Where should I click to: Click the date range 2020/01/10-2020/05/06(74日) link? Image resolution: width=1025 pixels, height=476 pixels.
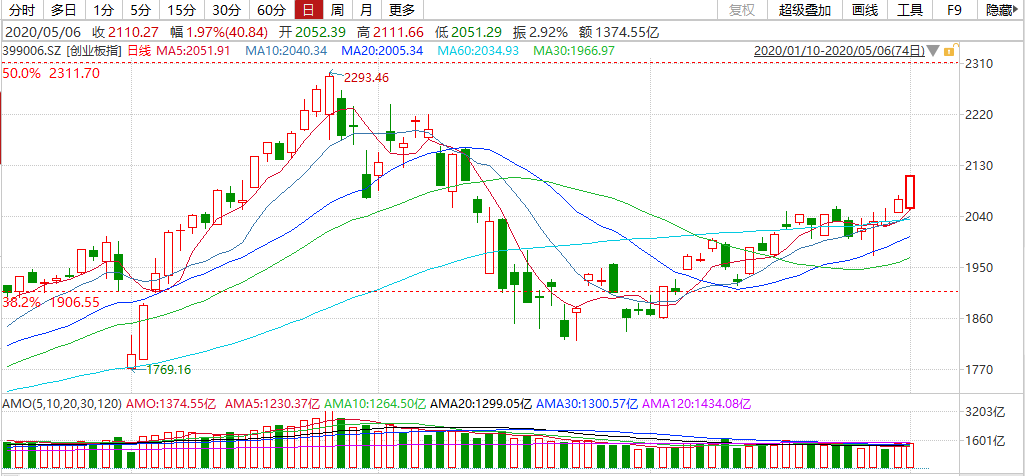839,50
